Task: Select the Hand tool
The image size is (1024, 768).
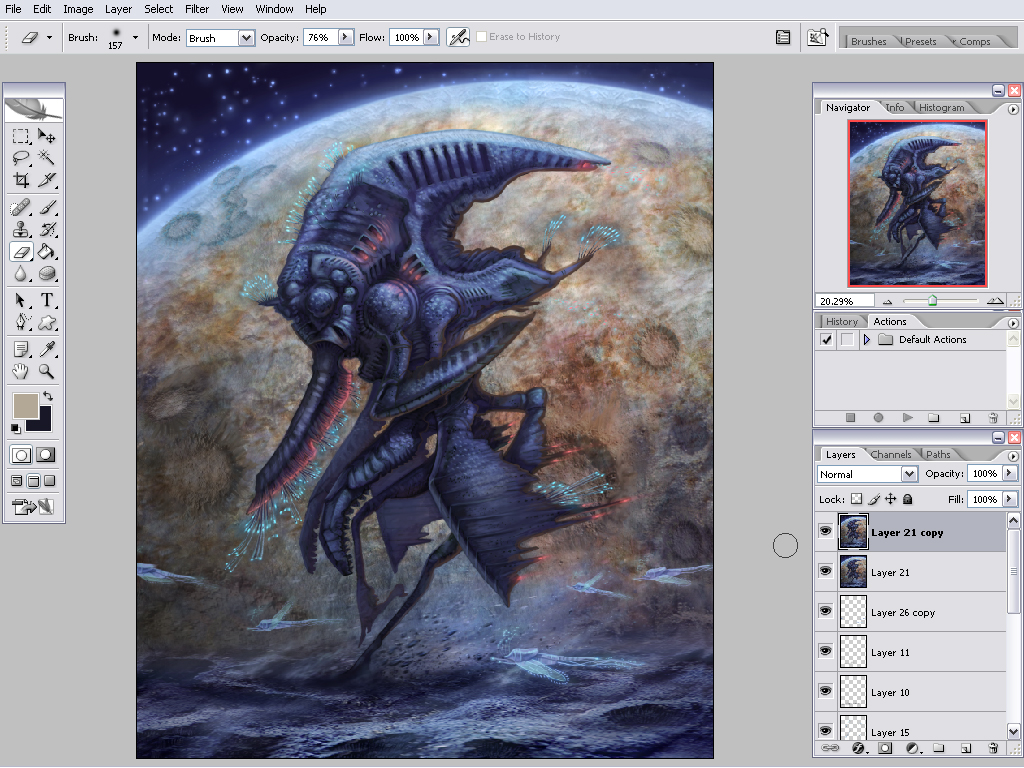Action: click(x=21, y=372)
